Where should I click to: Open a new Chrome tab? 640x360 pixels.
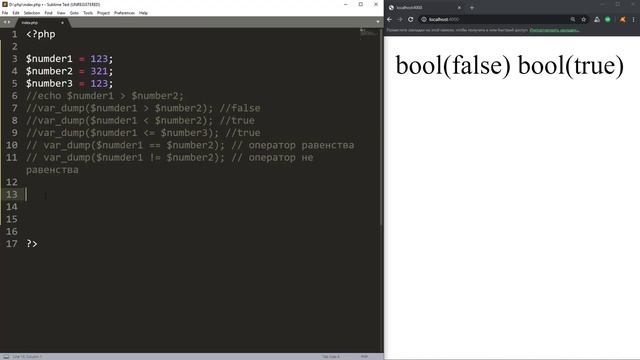472,7
